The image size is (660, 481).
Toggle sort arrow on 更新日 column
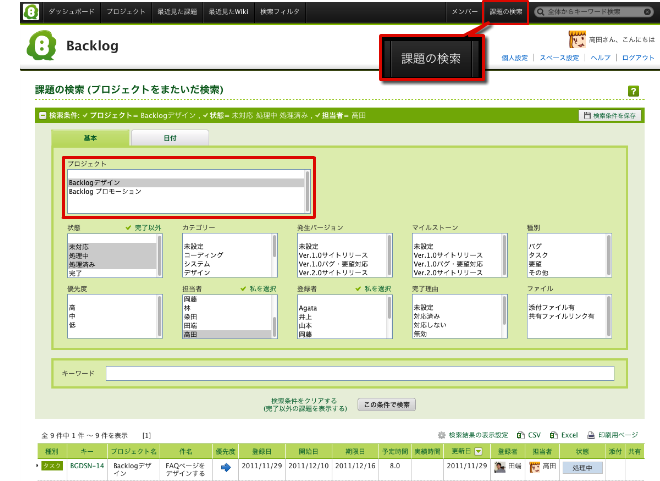point(478,452)
